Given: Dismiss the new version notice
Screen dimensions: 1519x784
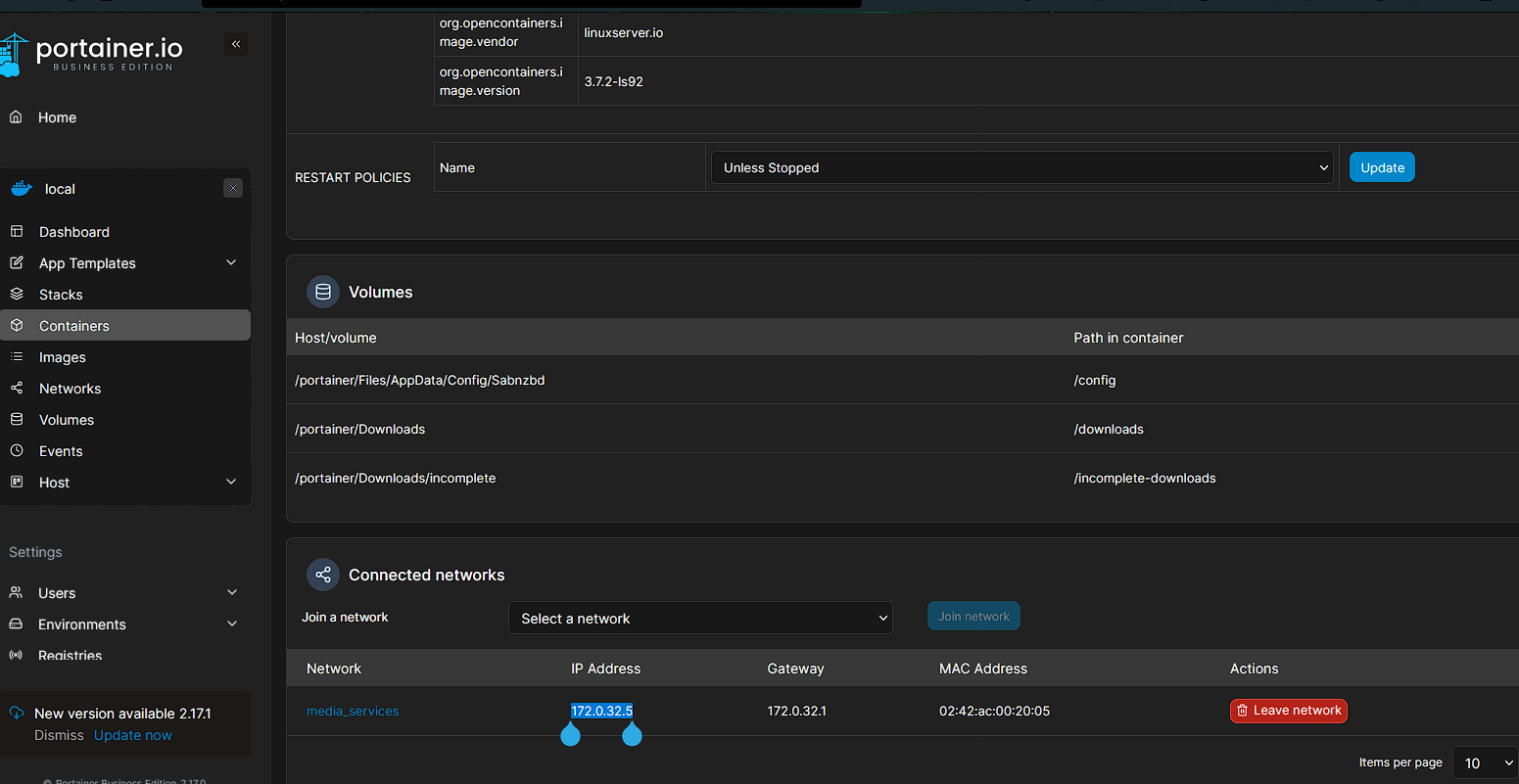Looking at the screenshot, I should point(59,735).
